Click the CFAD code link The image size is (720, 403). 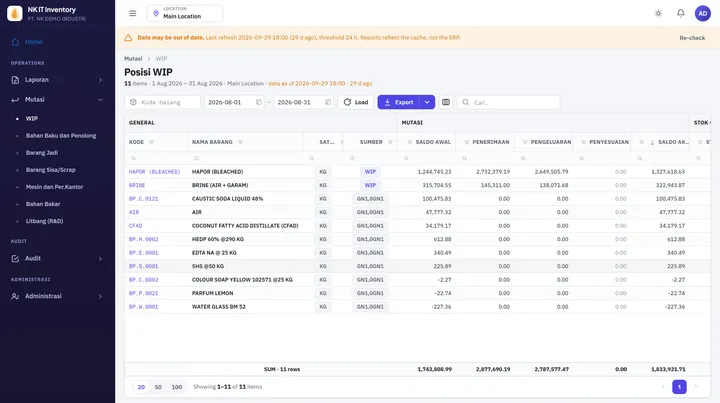click(x=135, y=226)
